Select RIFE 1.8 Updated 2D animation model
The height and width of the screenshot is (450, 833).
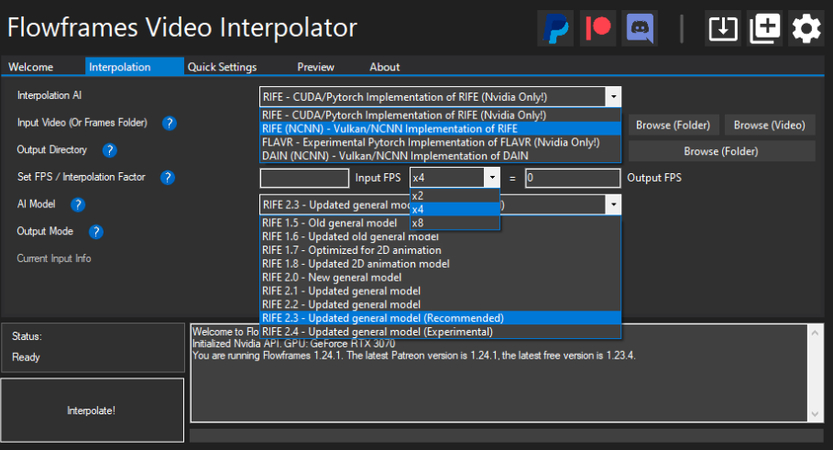tap(440, 264)
